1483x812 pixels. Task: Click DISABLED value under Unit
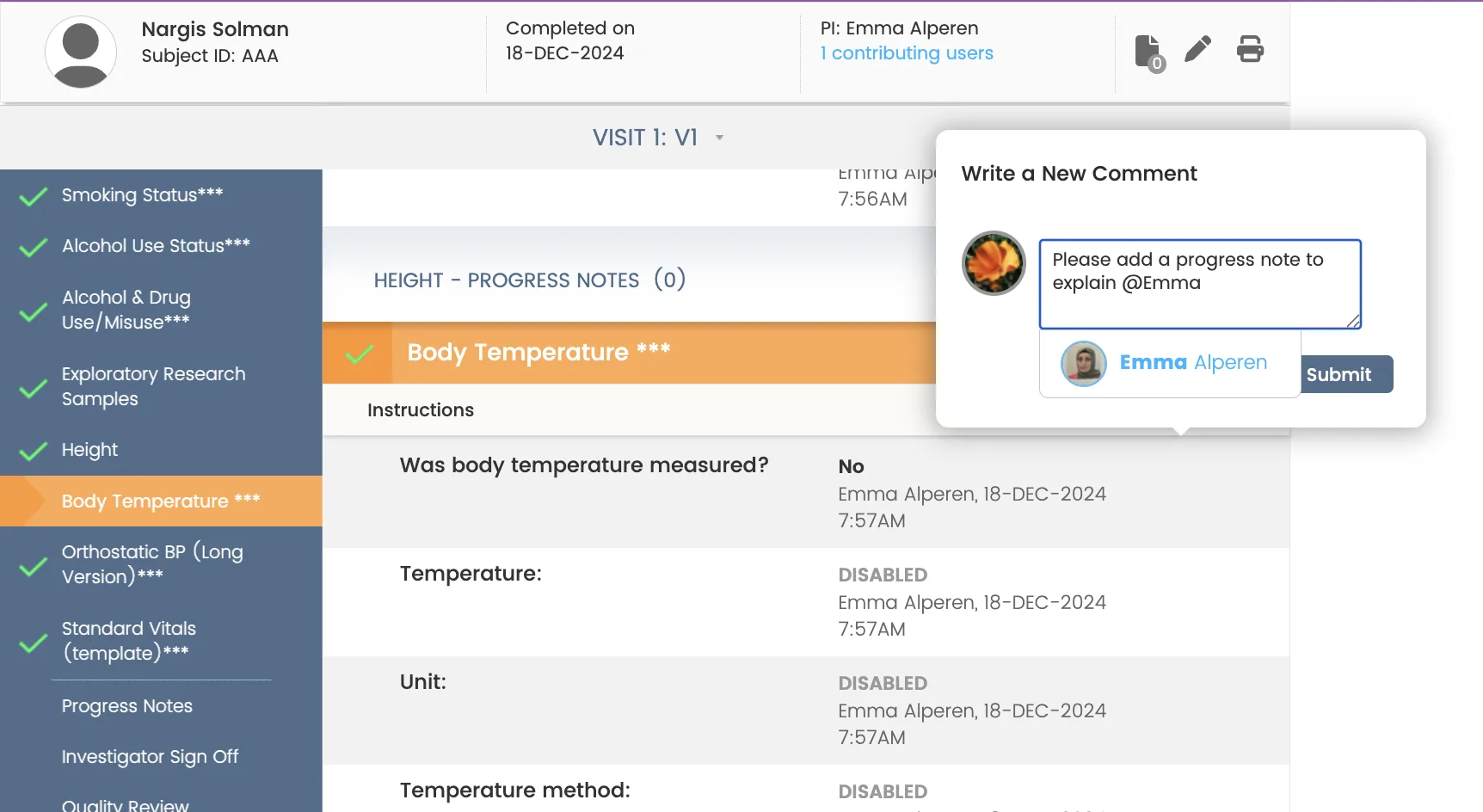pos(883,683)
